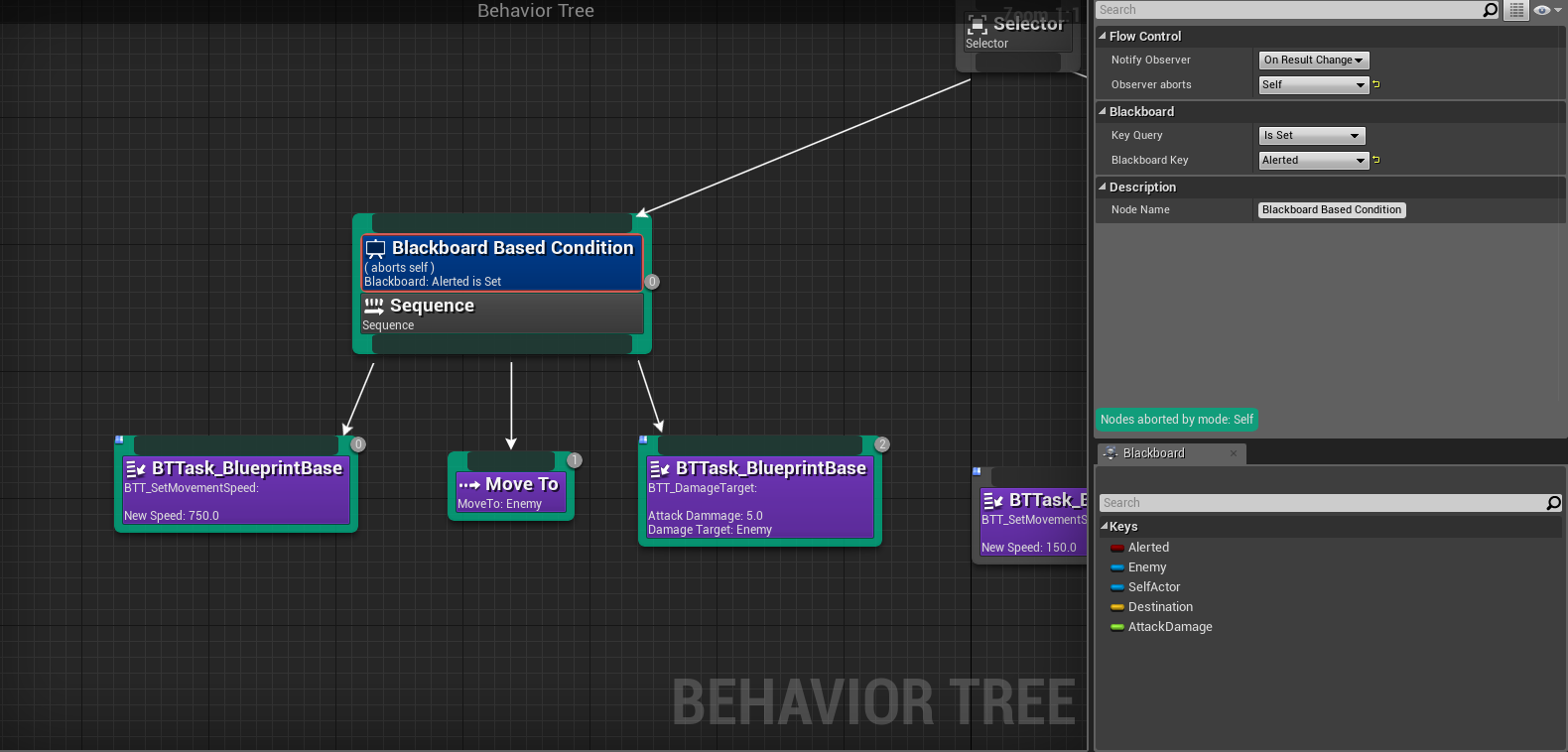Click the blue Enemy key type icon

1116,567
